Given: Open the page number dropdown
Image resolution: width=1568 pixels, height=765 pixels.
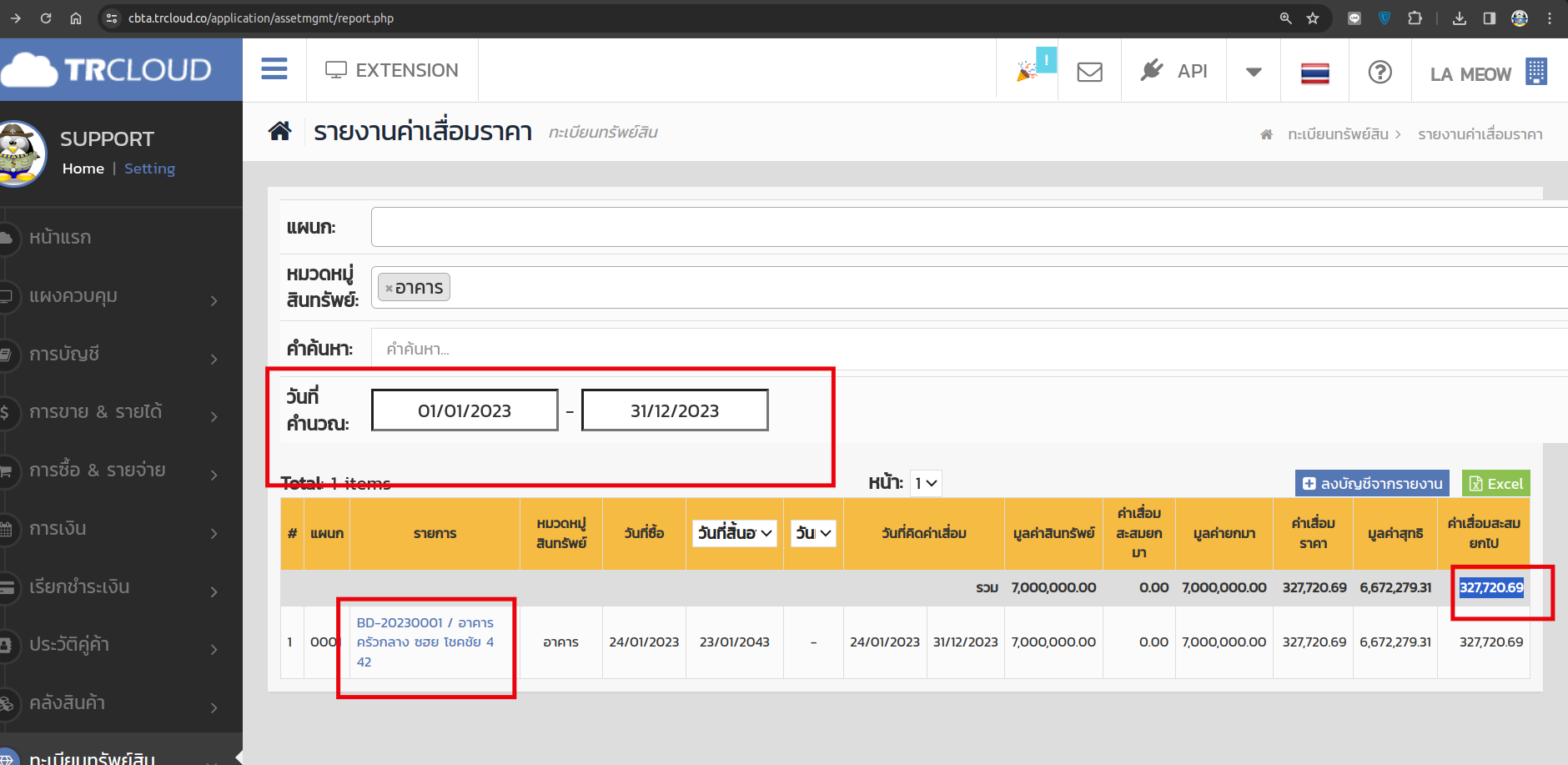Looking at the screenshot, I should 926,483.
